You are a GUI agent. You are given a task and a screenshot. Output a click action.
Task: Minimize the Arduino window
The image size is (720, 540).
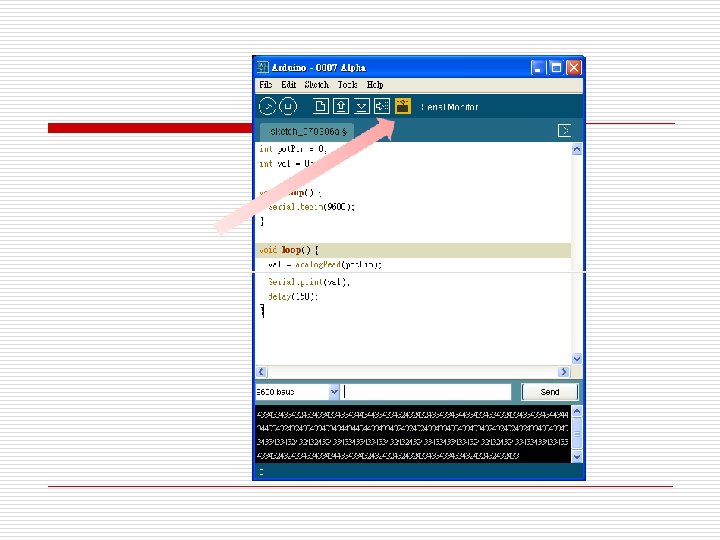pos(538,68)
